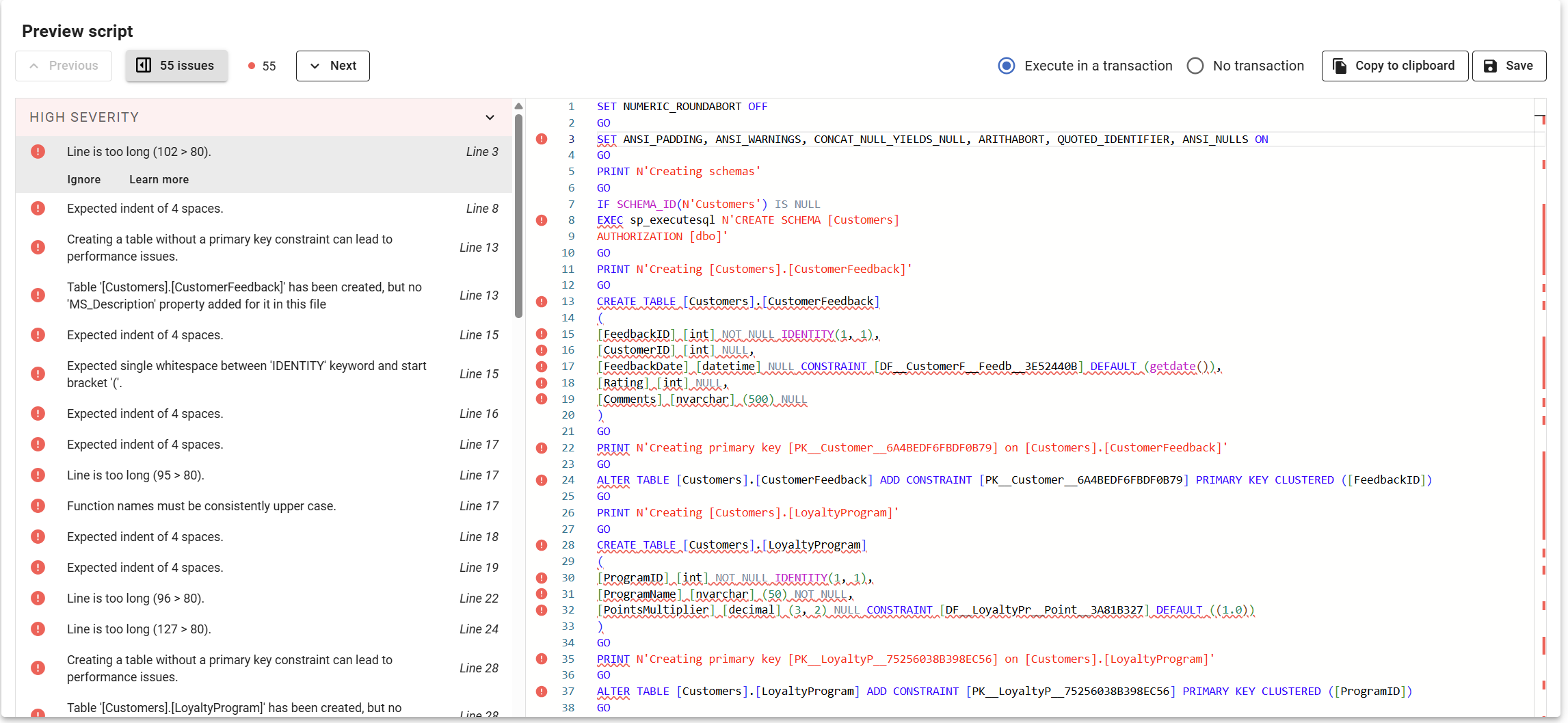Select the 'No transaction' radio option
Screen dimensions: 1568x723
click(x=1195, y=66)
